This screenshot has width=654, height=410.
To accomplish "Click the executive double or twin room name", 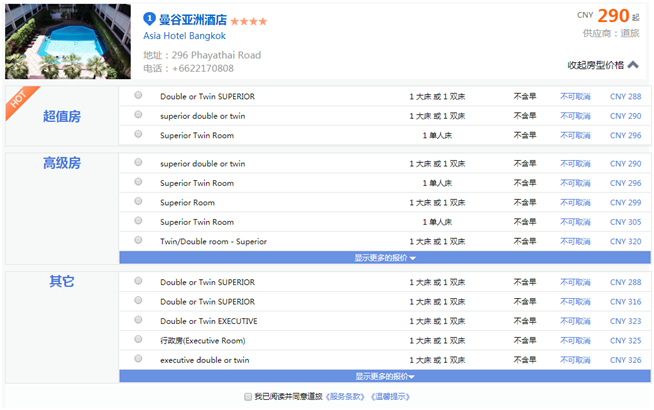I will point(204,360).
